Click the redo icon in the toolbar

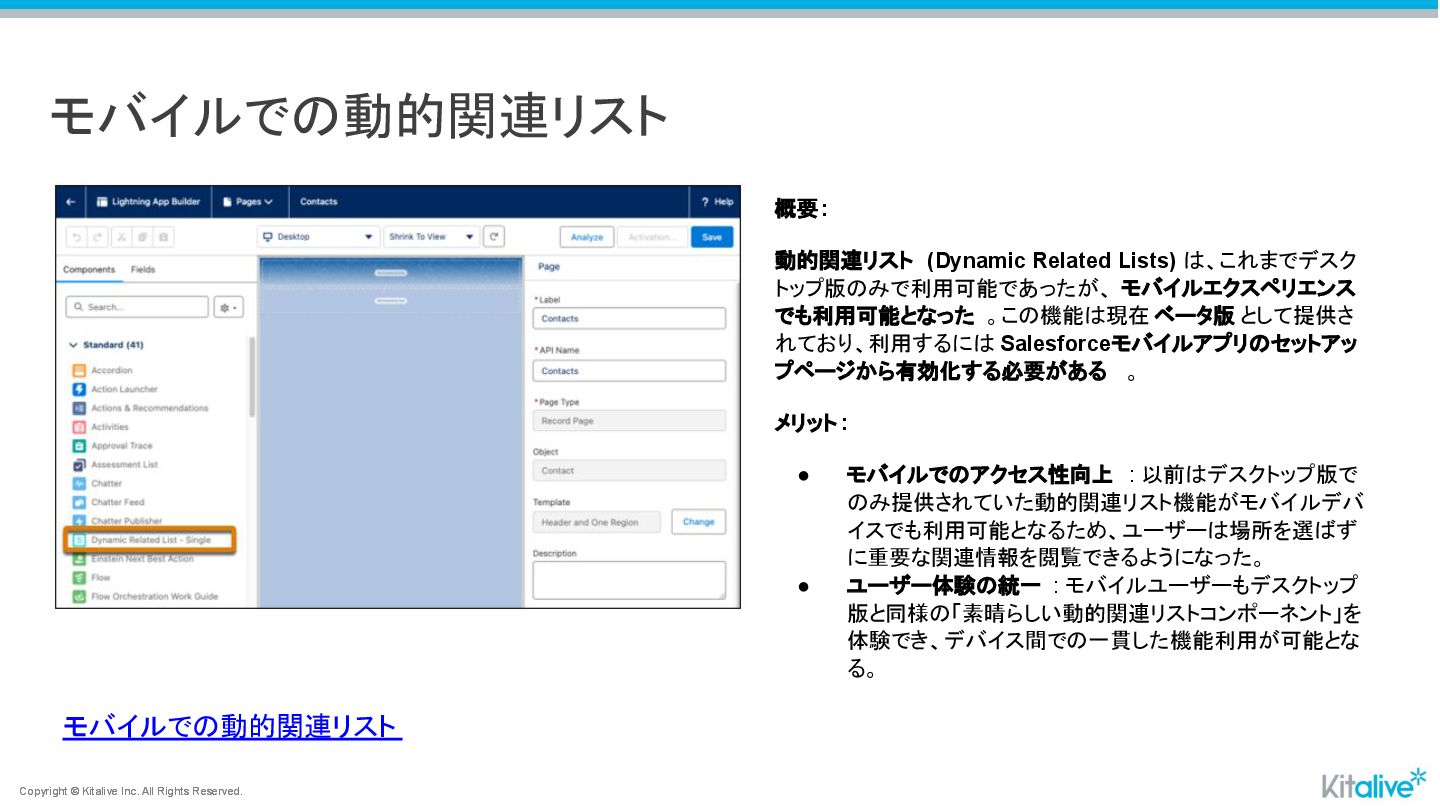(x=99, y=237)
